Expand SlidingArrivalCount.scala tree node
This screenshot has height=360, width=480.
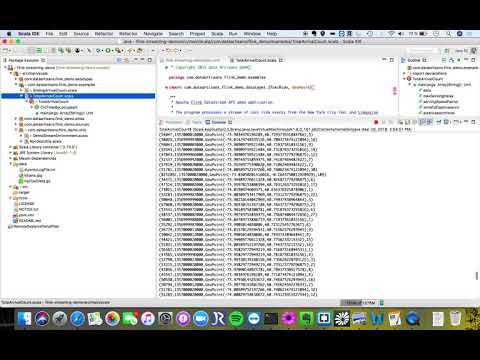click(21, 90)
